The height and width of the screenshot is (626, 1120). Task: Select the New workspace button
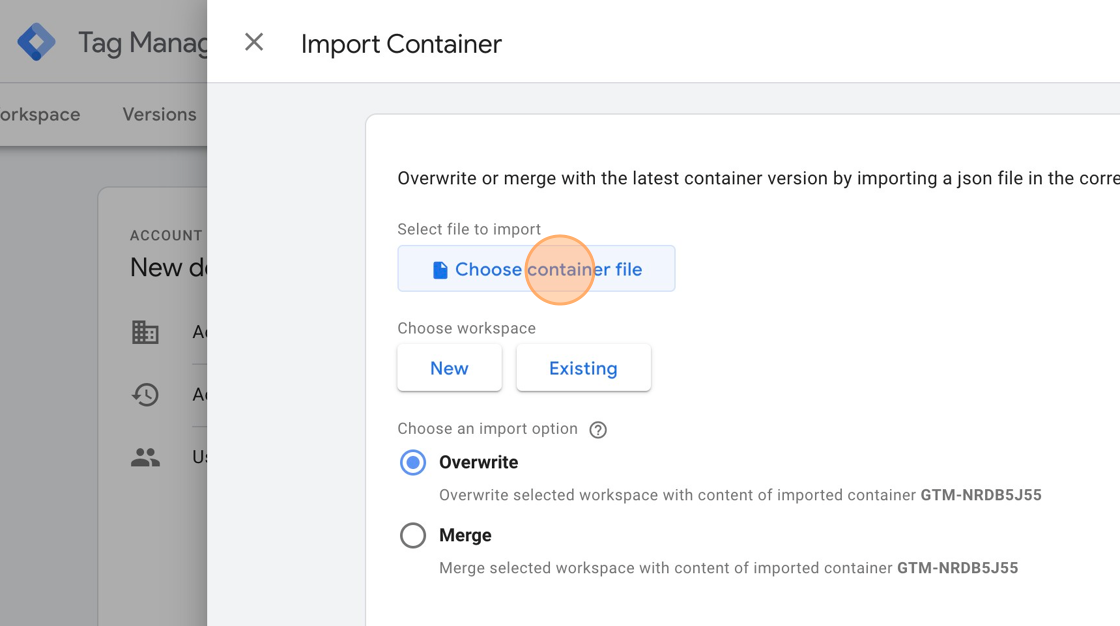(x=449, y=368)
